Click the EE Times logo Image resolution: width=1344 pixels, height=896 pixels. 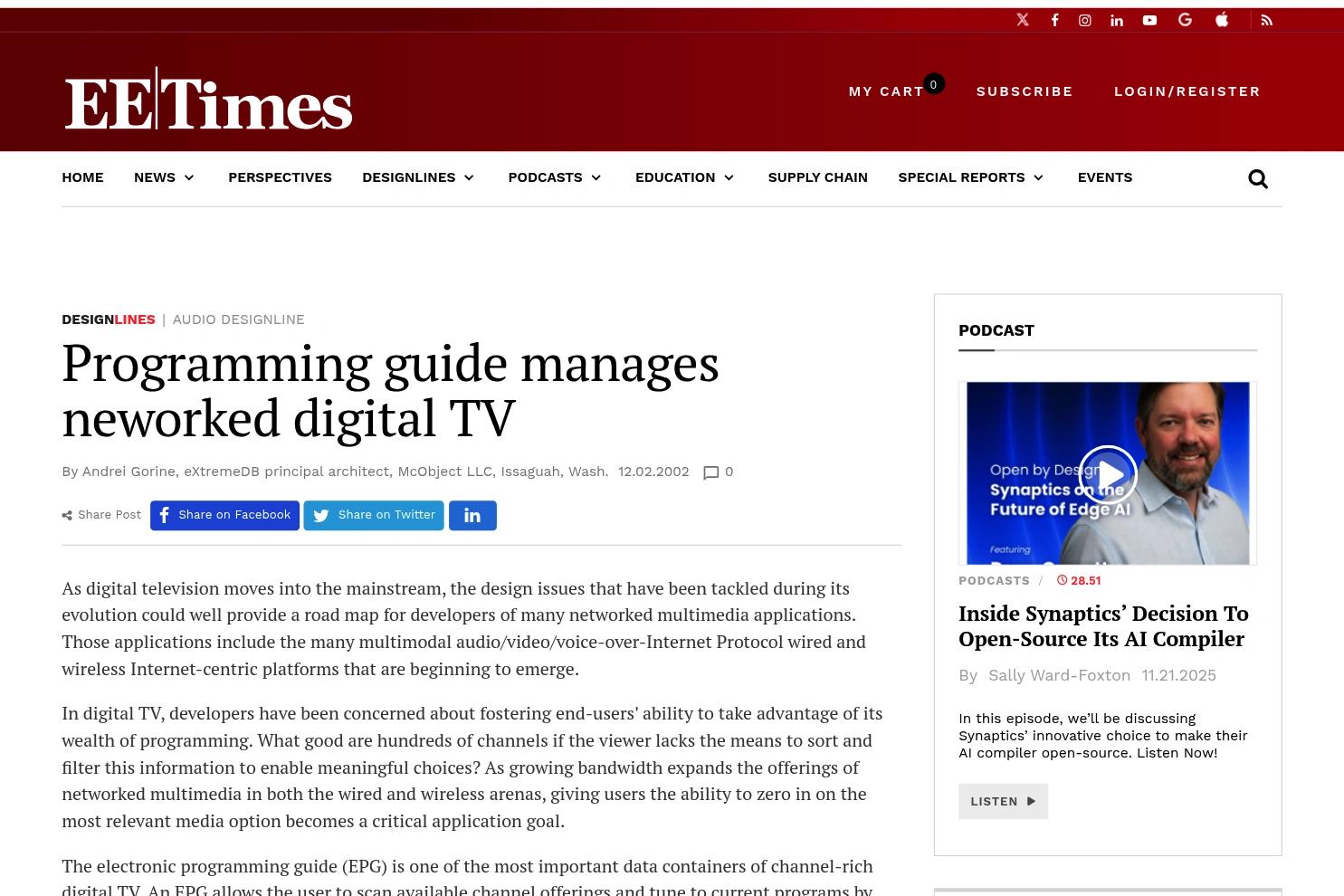click(208, 99)
